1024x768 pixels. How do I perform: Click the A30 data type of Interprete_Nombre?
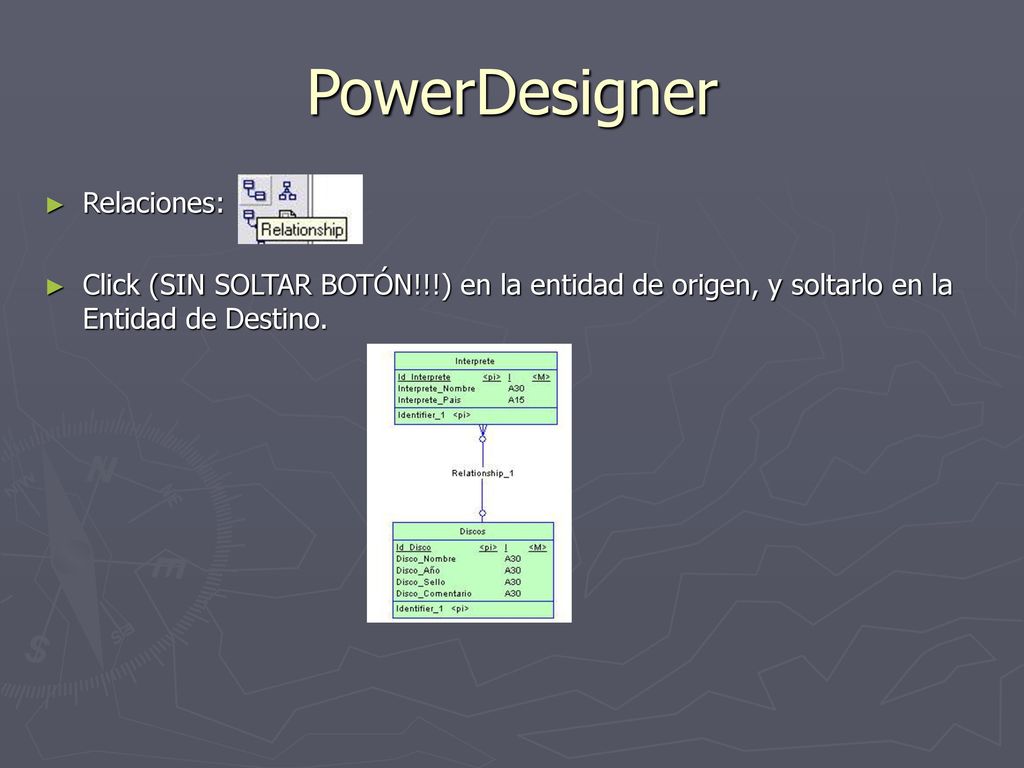point(516,389)
